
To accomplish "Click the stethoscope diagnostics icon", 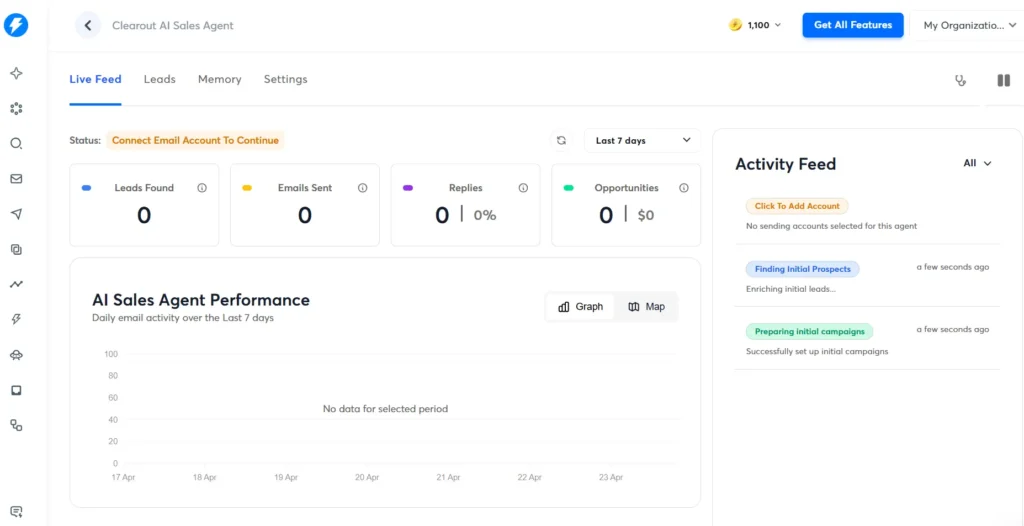I will click(x=960, y=81).
